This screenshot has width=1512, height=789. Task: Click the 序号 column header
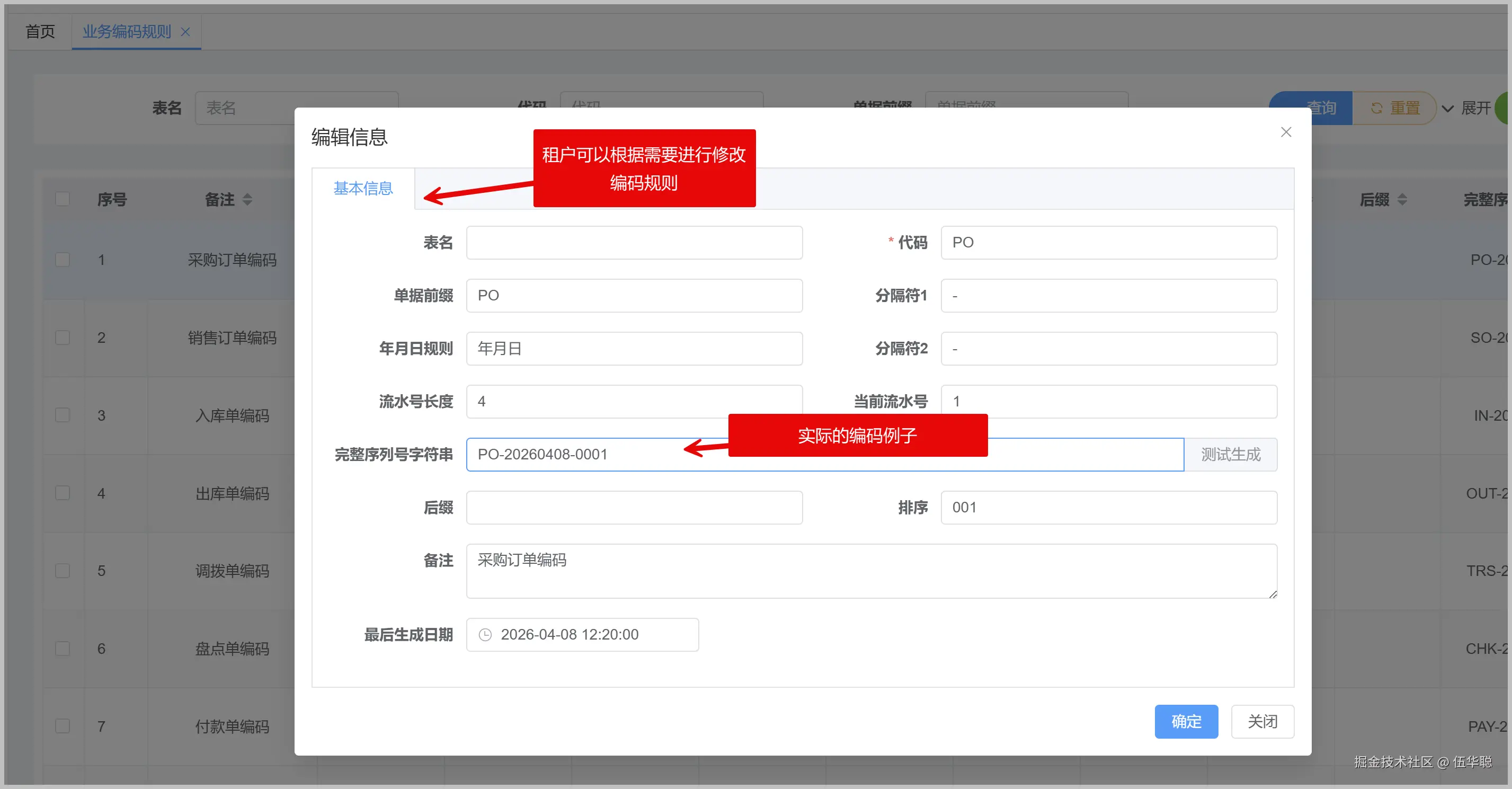coord(112,200)
